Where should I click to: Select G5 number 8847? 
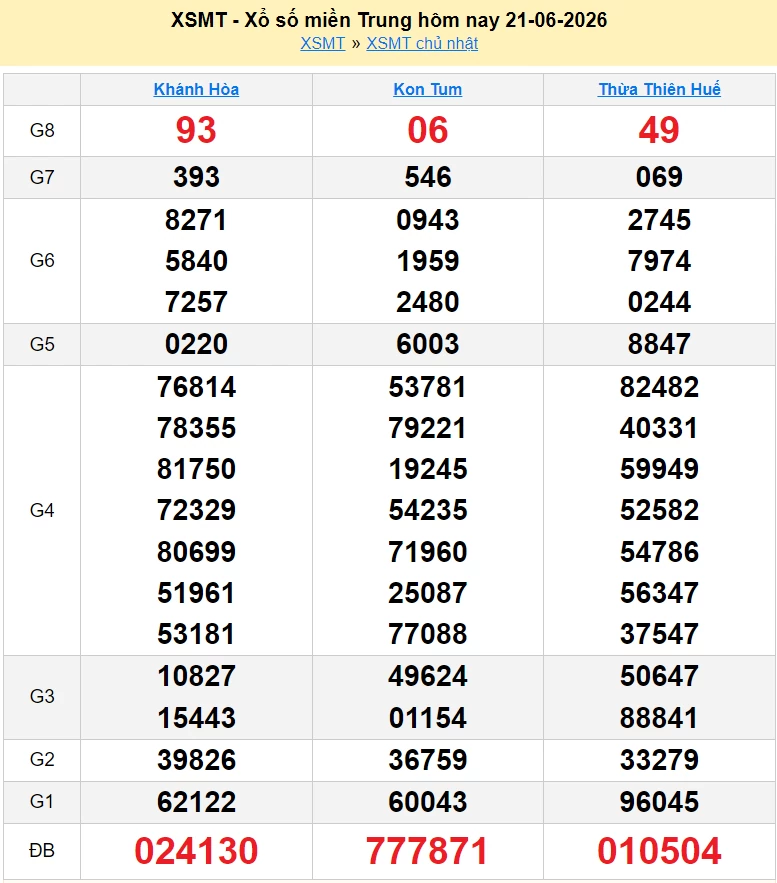click(659, 344)
